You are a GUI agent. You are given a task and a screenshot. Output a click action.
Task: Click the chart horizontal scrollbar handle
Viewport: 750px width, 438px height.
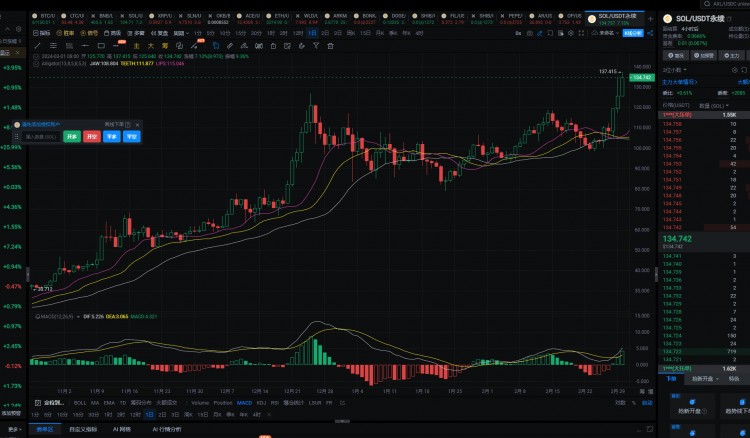point(342,421)
